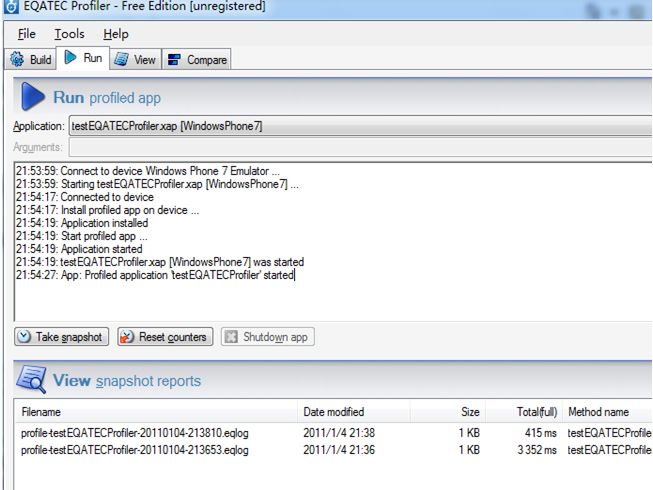The image size is (653, 490).
Task: Click the EQATEC Profiler title bar icon
Action: pyautogui.click(x=11, y=6)
